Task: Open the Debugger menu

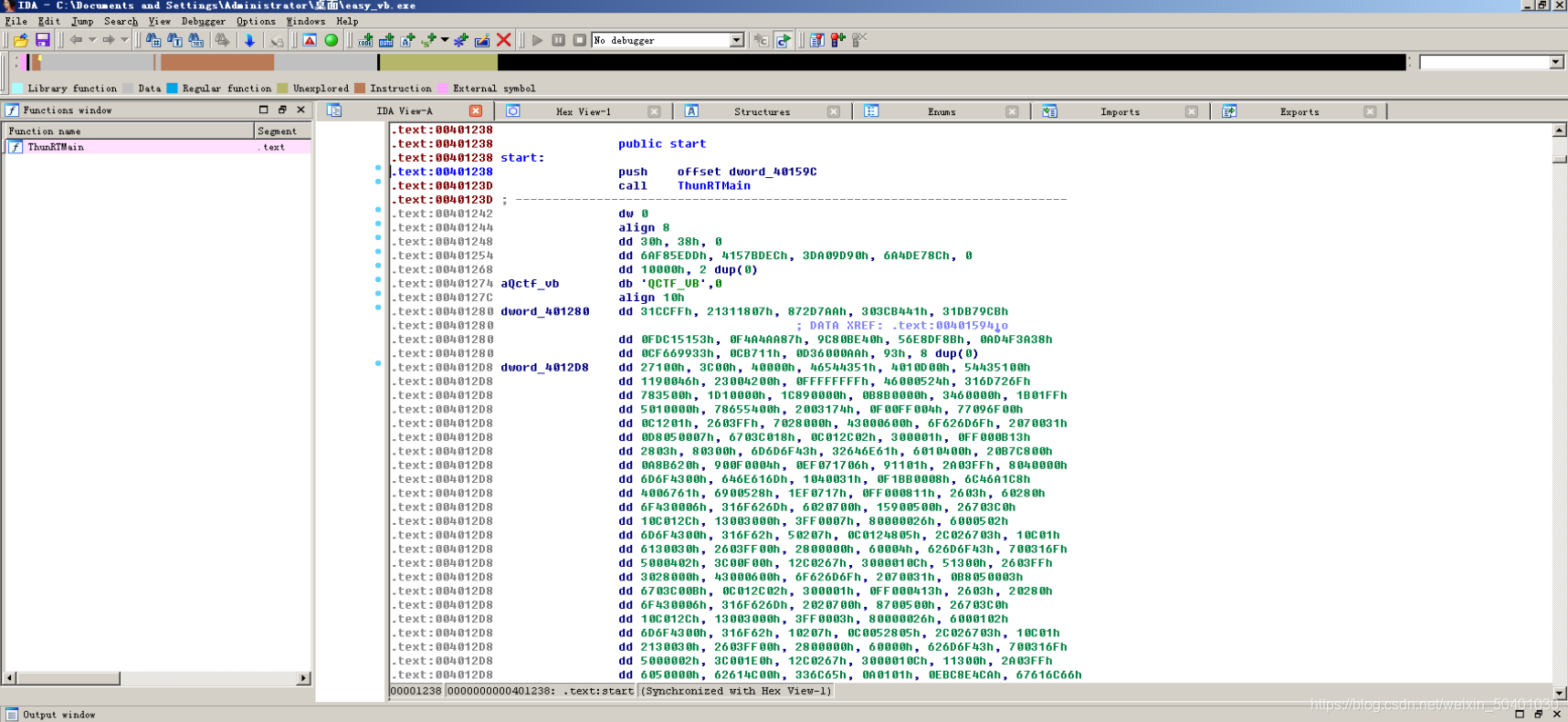Action: 203,21
